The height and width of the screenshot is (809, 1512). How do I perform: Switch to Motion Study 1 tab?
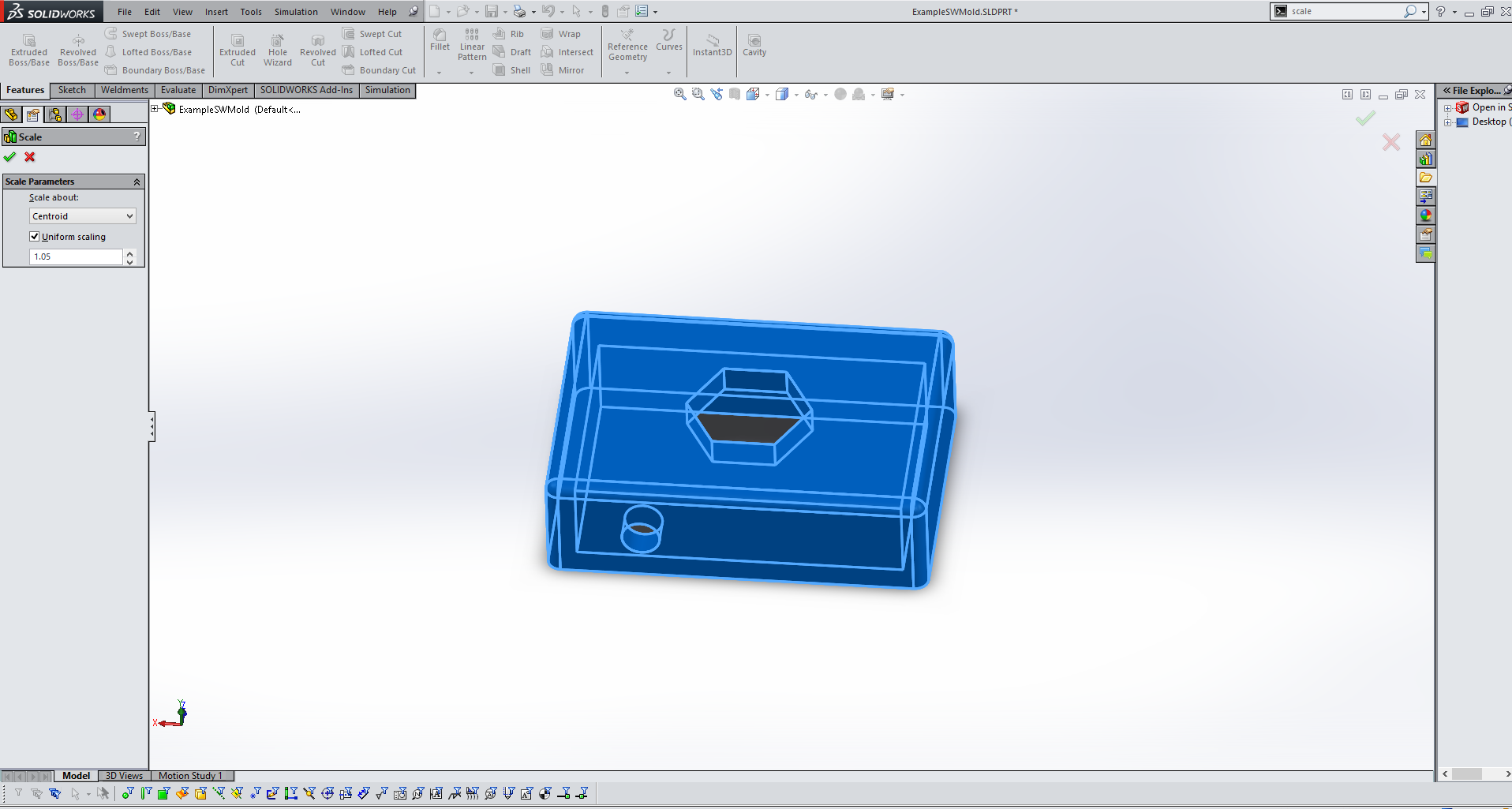coord(190,776)
